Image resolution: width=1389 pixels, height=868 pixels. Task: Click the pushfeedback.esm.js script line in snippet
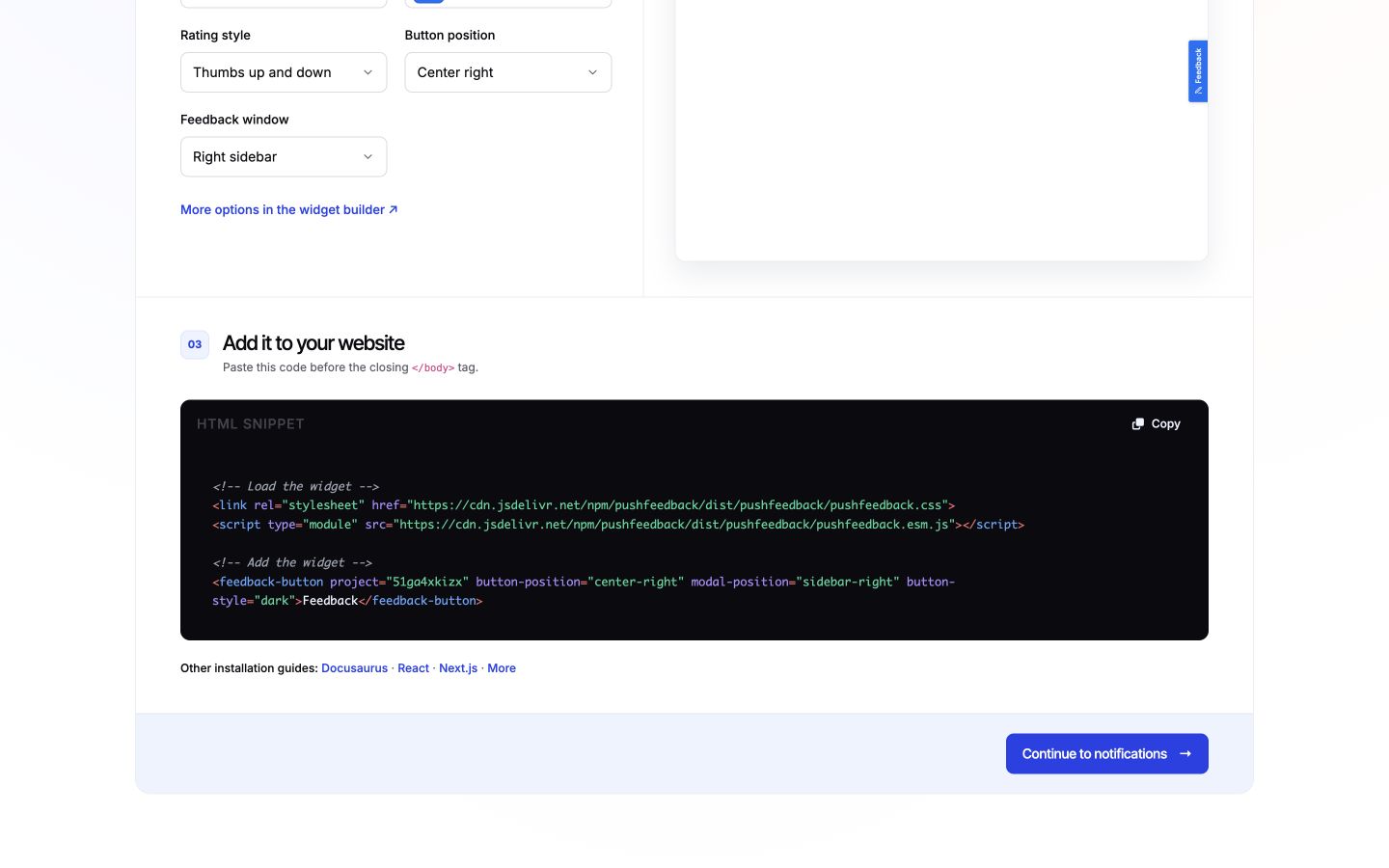click(618, 524)
